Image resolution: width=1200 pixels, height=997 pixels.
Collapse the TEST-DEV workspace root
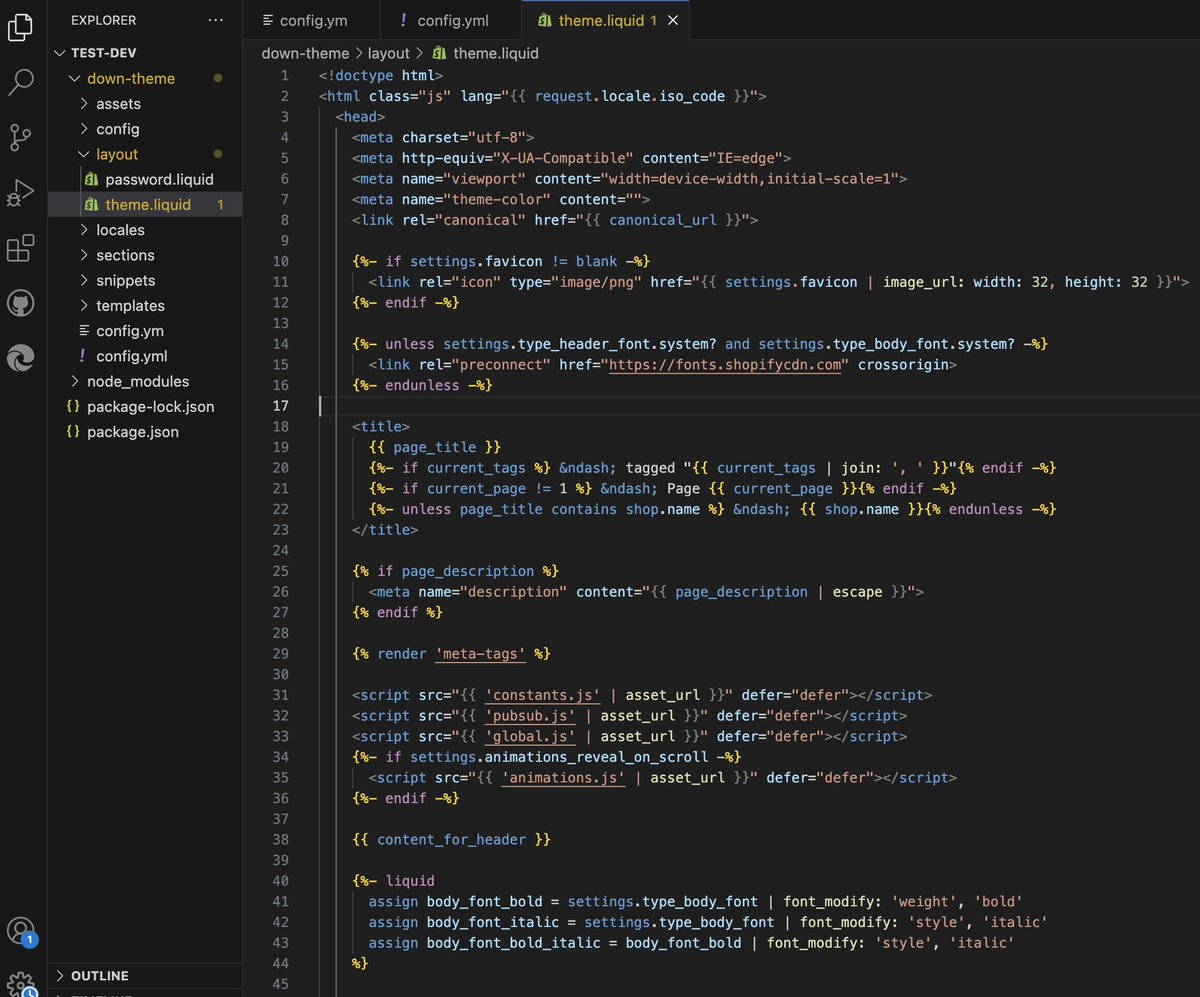point(61,53)
